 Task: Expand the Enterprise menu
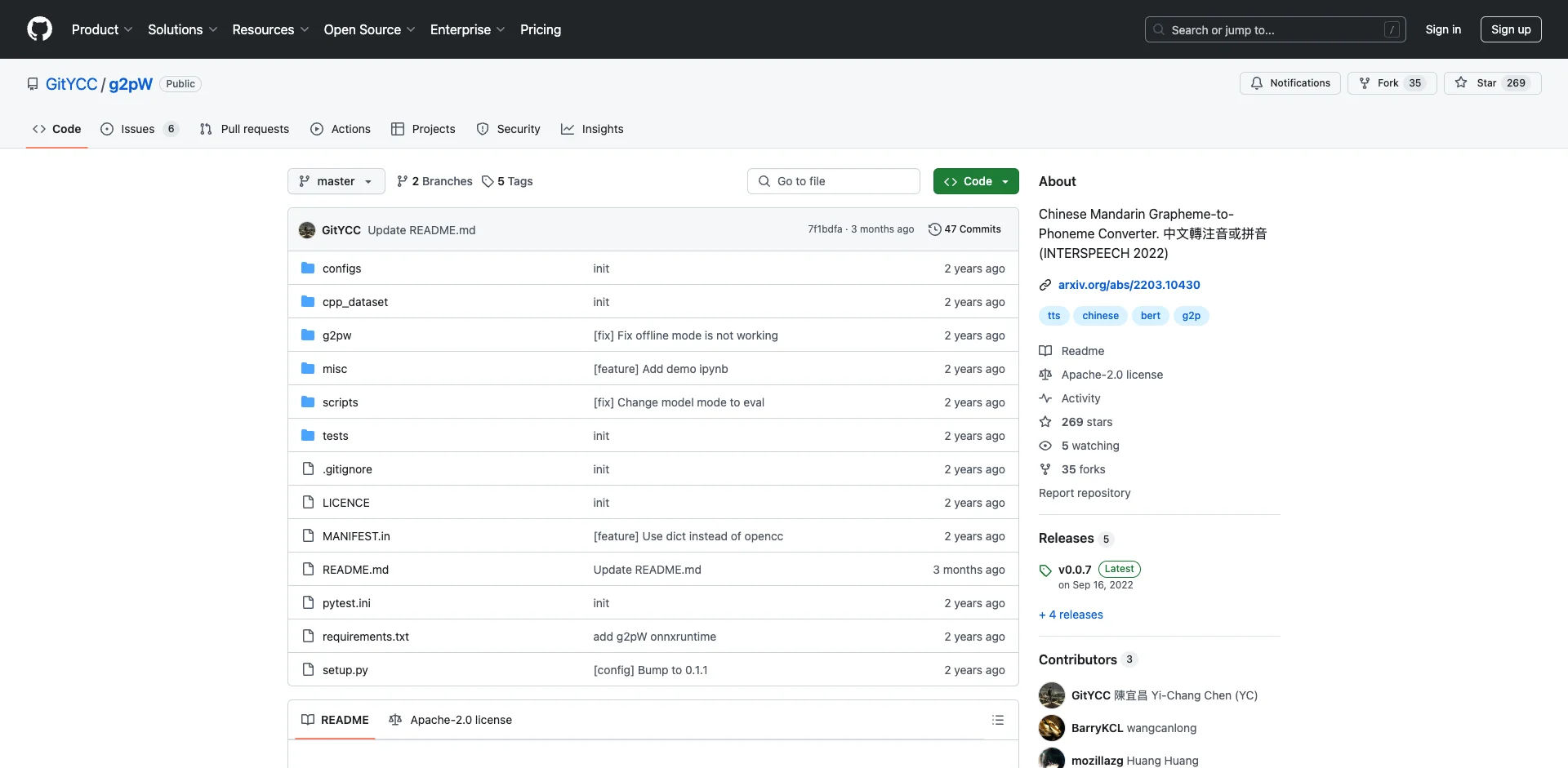pyautogui.click(x=468, y=29)
